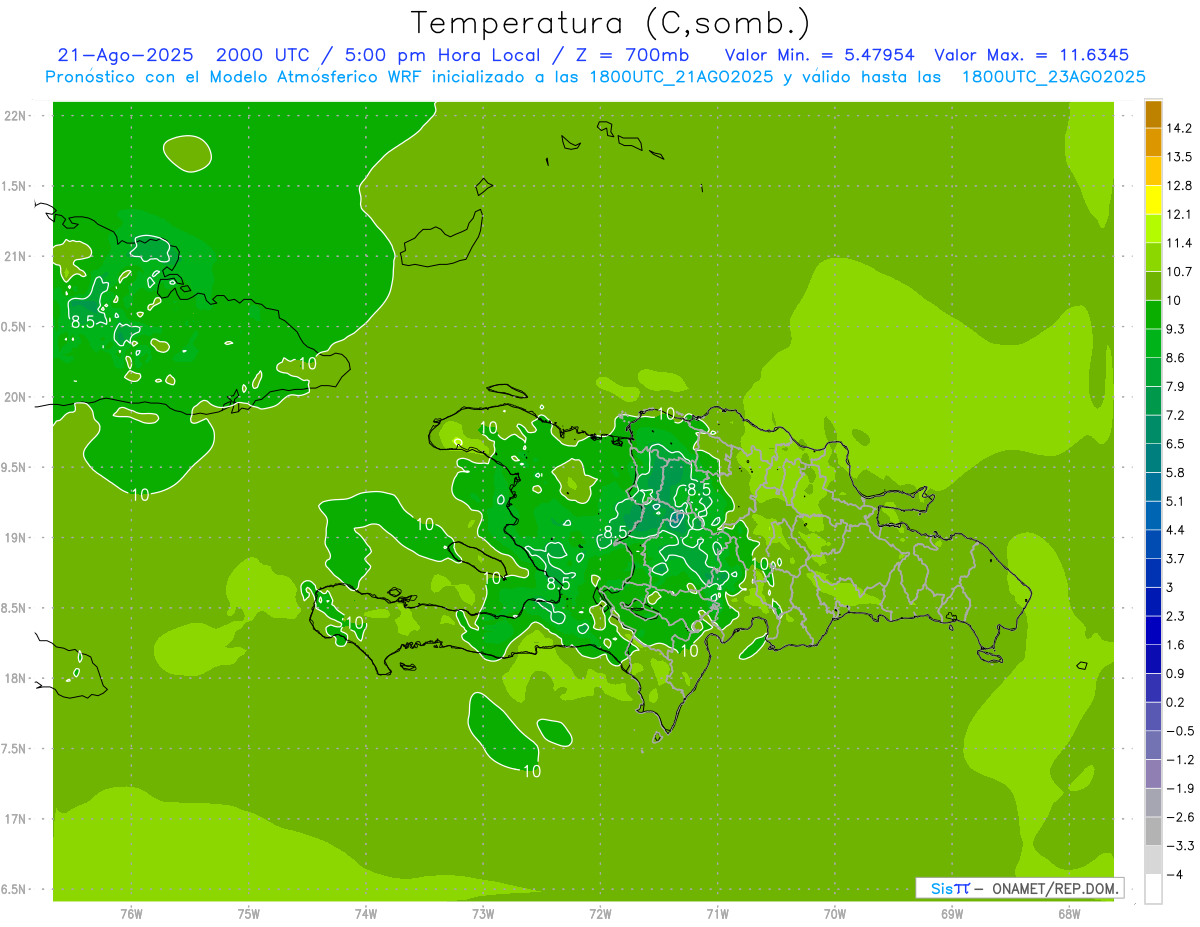This screenshot has width=1200, height=927.
Task: Click the 'Temperatura (C,somb.)' chart title
Action: tap(610, 23)
